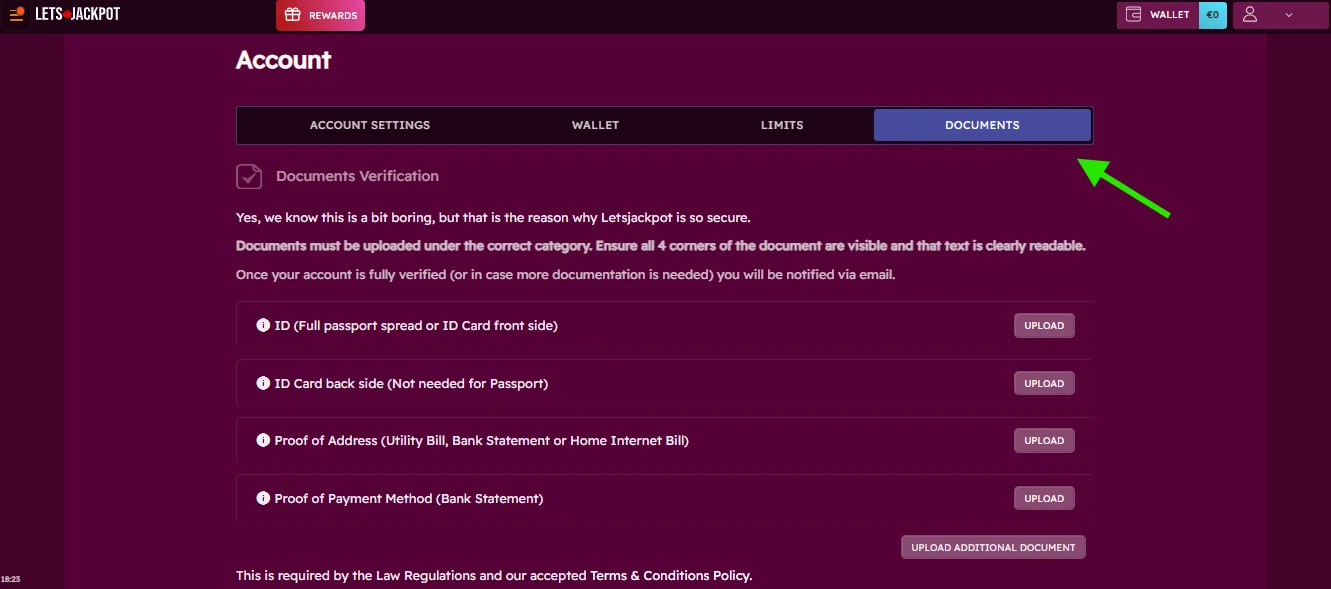Click the wallet icon in header
The width and height of the screenshot is (1331, 589).
[x=1134, y=15]
